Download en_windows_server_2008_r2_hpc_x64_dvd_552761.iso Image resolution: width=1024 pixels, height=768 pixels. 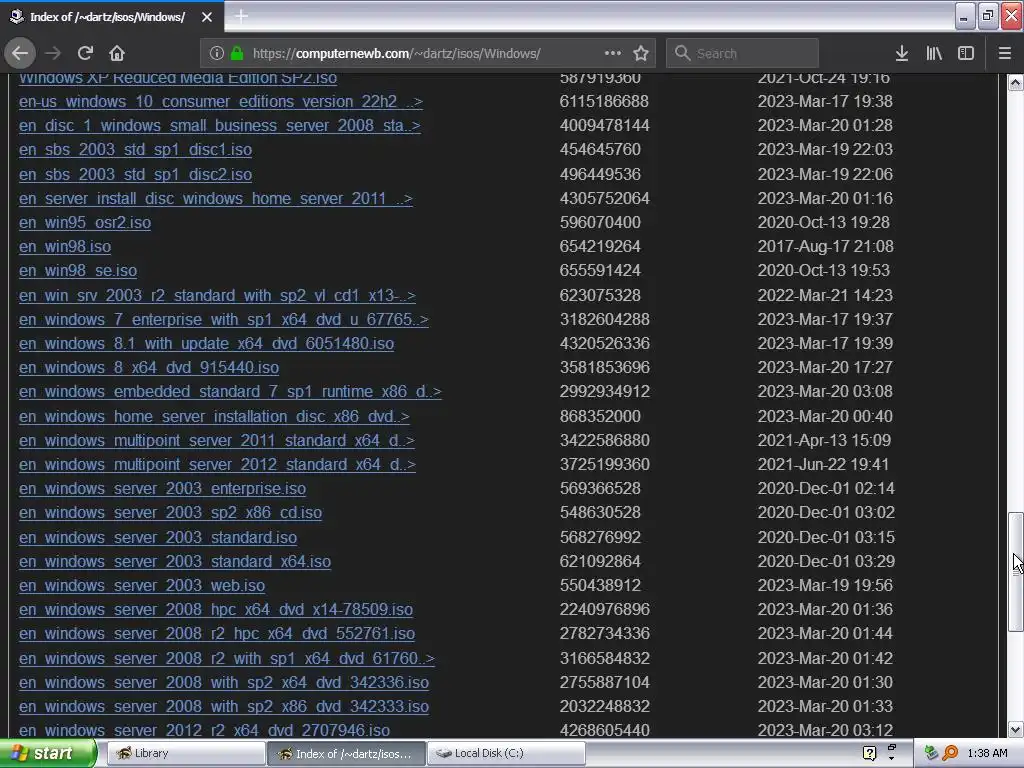(217, 633)
